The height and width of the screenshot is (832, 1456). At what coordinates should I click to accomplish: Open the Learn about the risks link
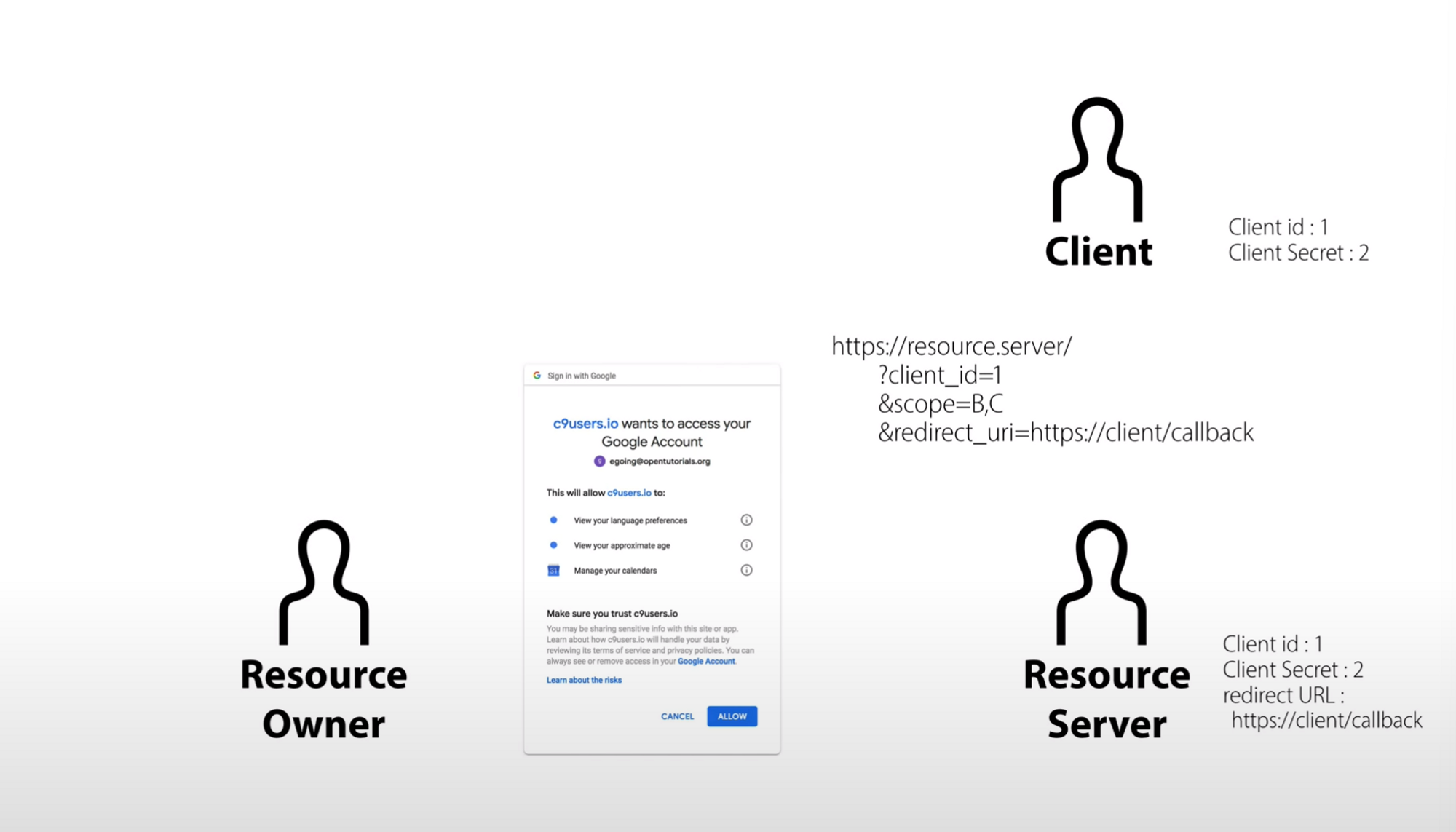584,680
